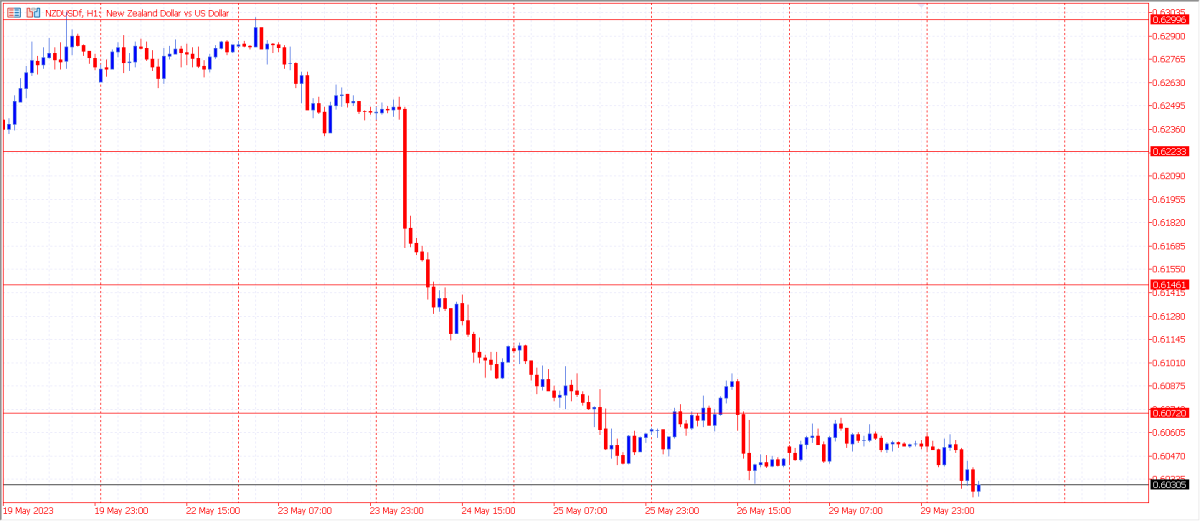This screenshot has width=1200, height=521.
Task: Click the 0.61550 price scale value
Action: tap(1169, 269)
